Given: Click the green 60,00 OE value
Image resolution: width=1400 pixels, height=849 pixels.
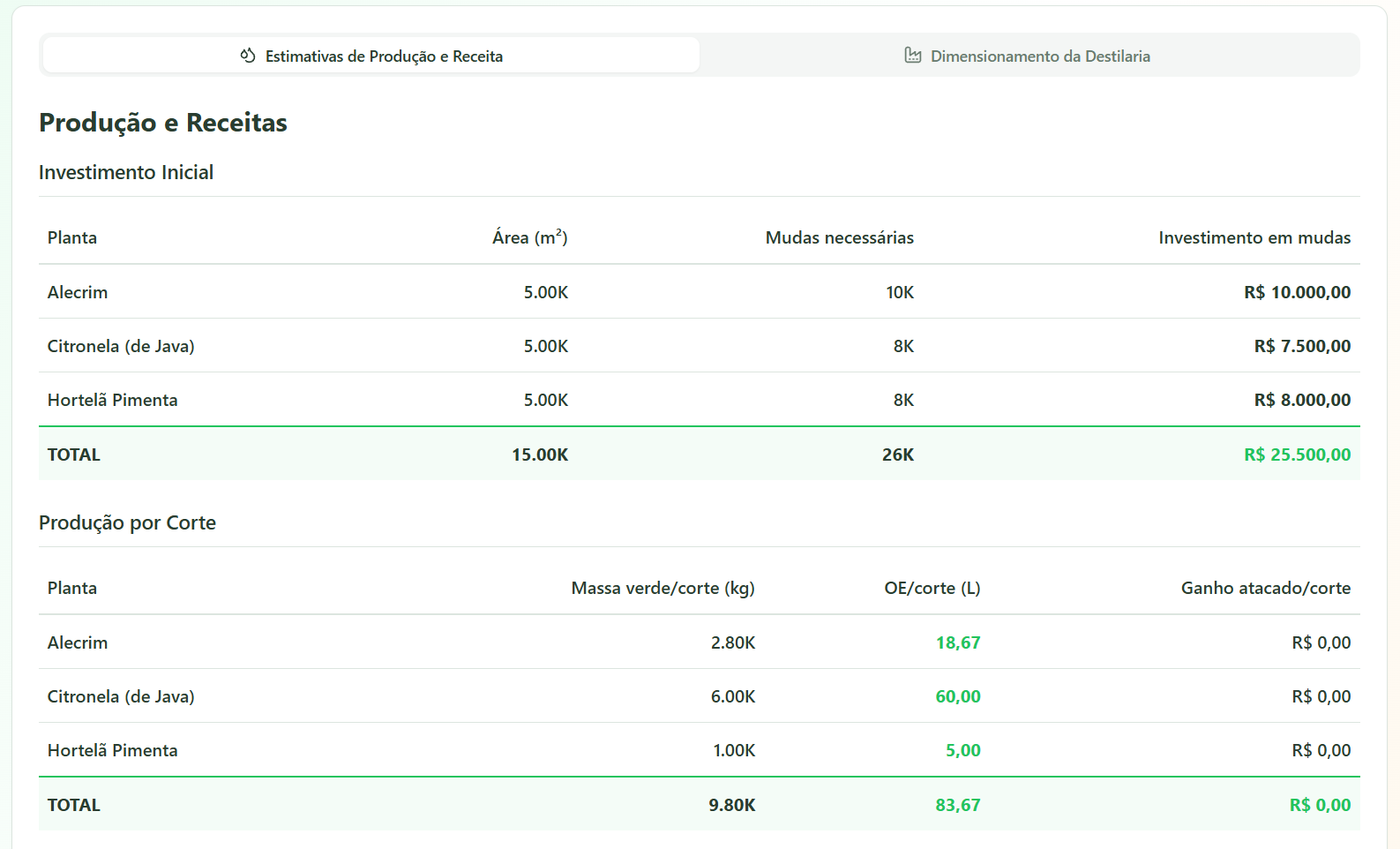Looking at the screenshot, I should [x=958, y=696].
